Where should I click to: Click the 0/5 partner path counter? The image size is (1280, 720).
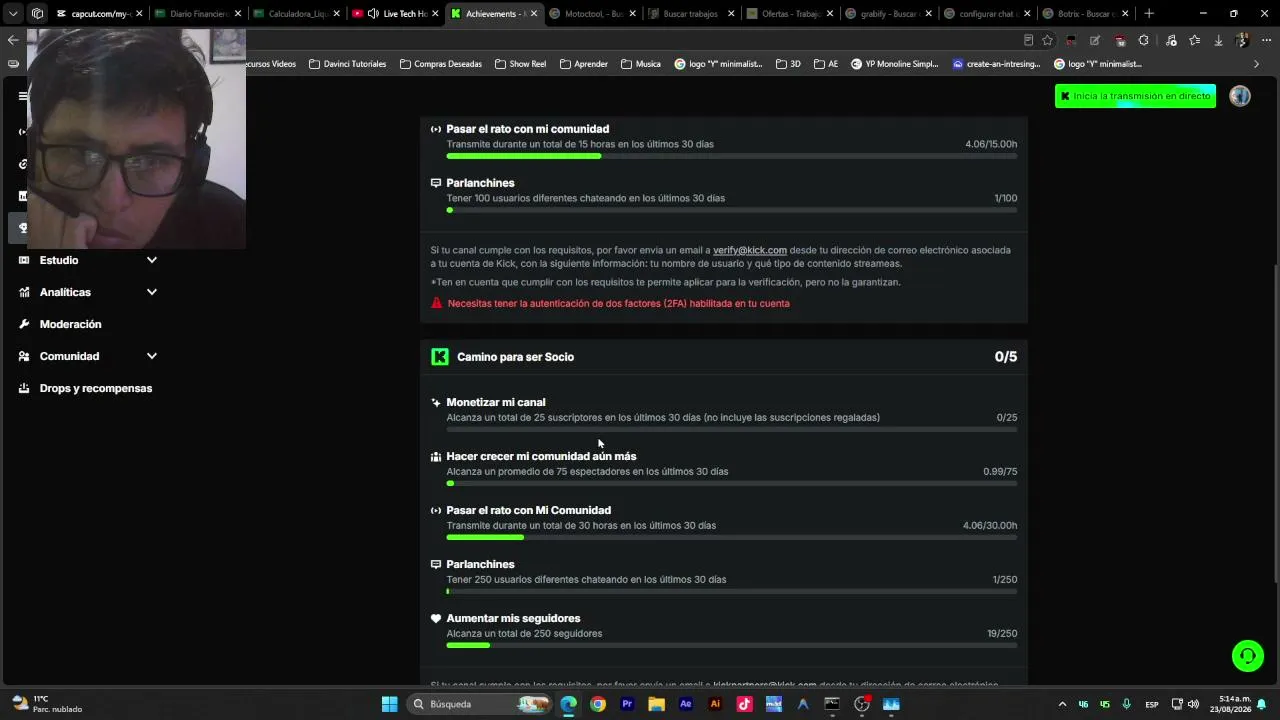click(x=1006, y=357)
